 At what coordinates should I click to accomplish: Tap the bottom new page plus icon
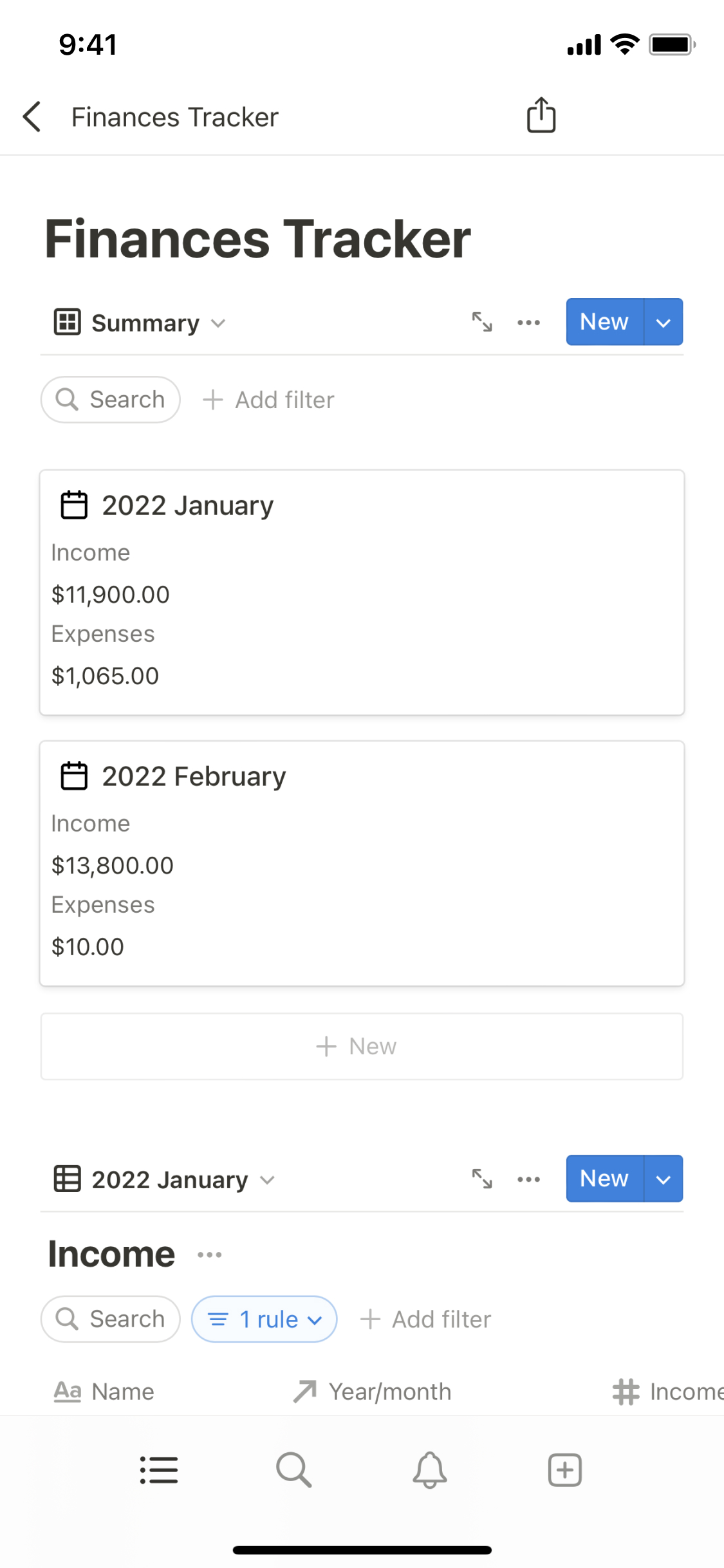(565, 1470)
